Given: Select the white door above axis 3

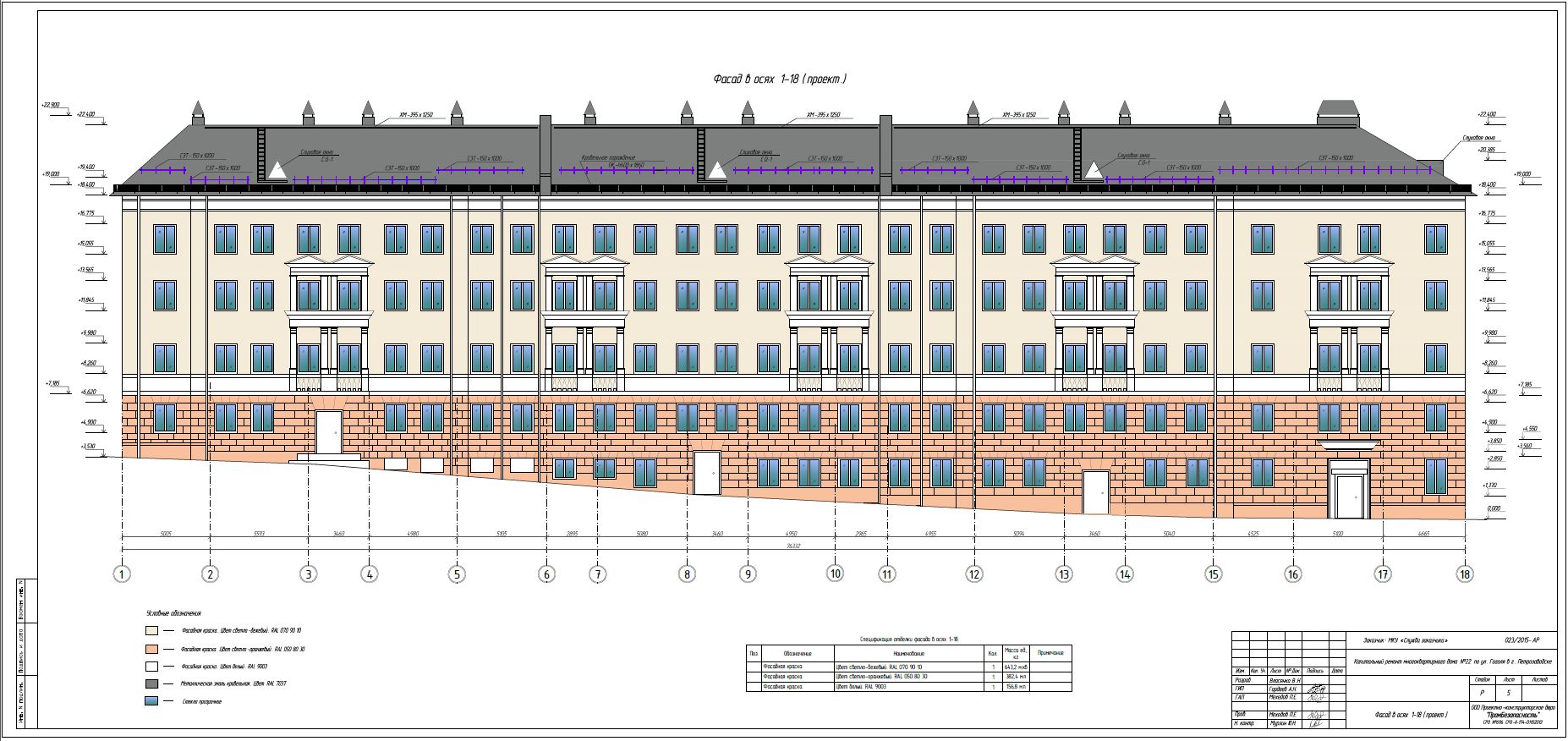Looking at the screenshot, I should [x=329, y=432].
